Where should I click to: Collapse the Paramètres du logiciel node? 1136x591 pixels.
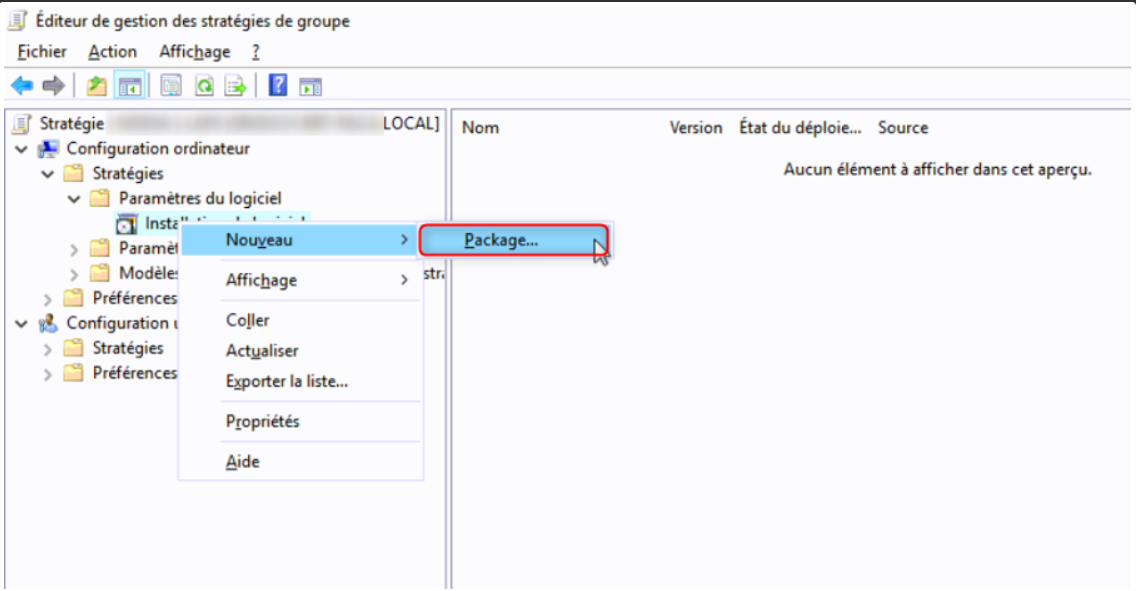point(74,199)
